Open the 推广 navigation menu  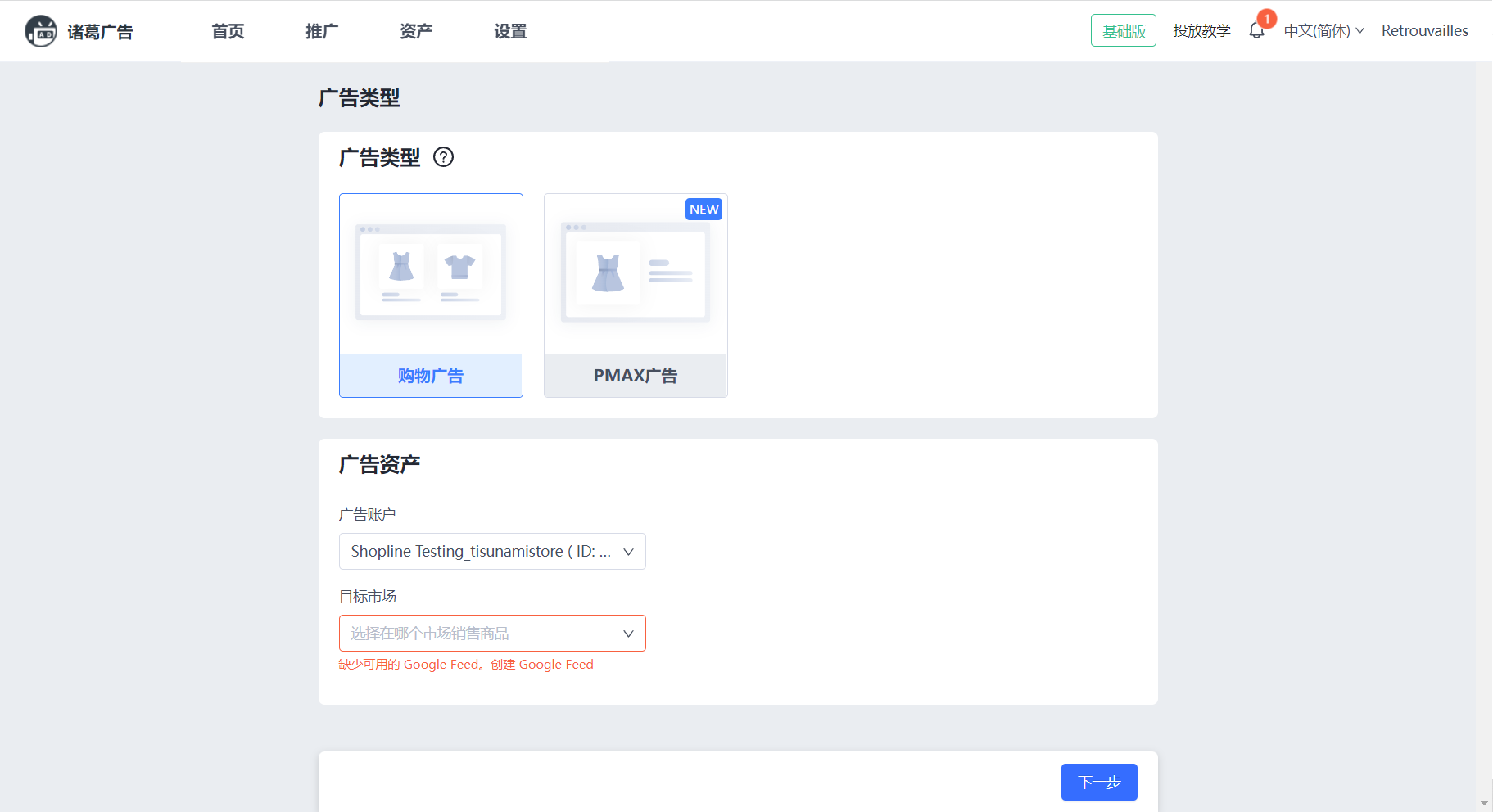coord(322,31)
